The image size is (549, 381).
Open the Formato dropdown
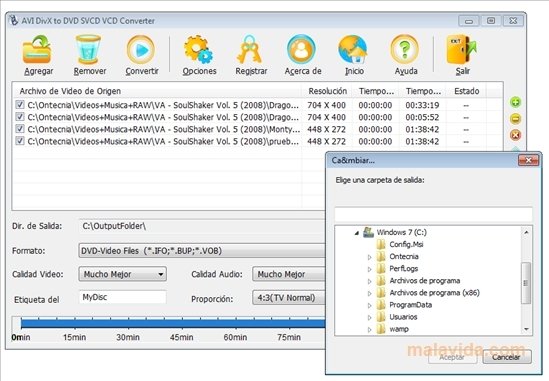pos(202,251)
